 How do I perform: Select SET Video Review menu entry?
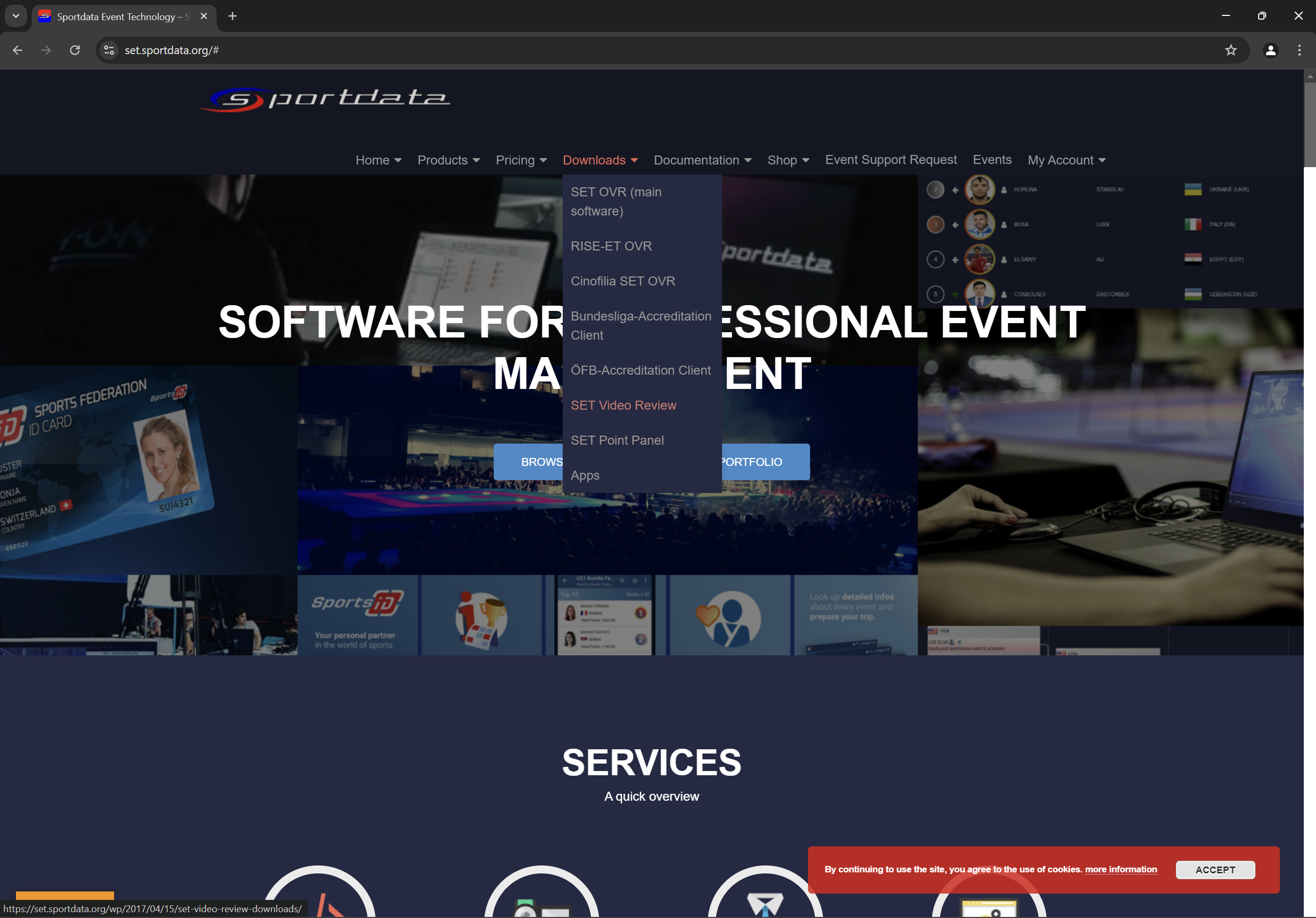[x=623, y=405]
